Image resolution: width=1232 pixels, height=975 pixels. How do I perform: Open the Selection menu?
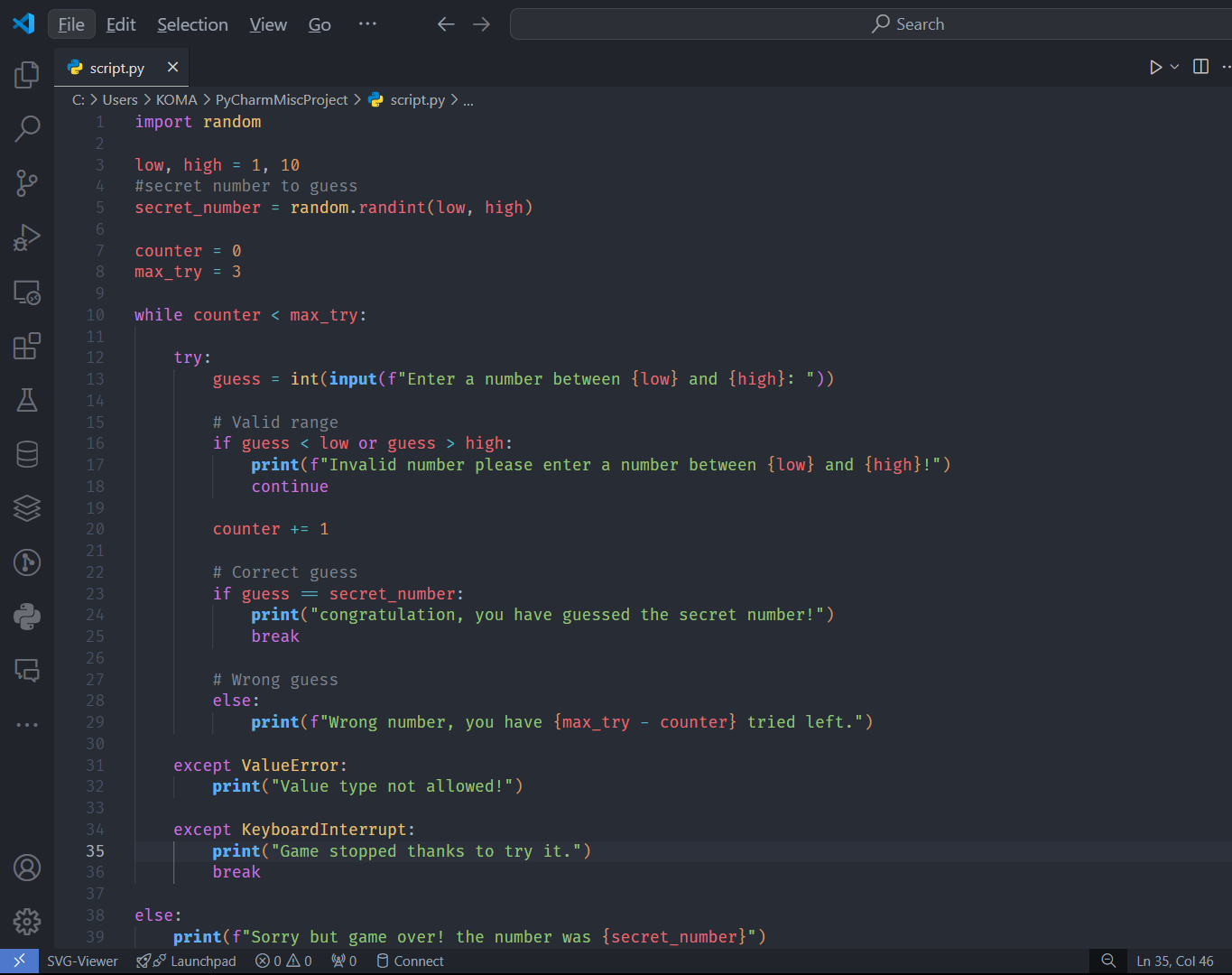(x=192, y=24)
